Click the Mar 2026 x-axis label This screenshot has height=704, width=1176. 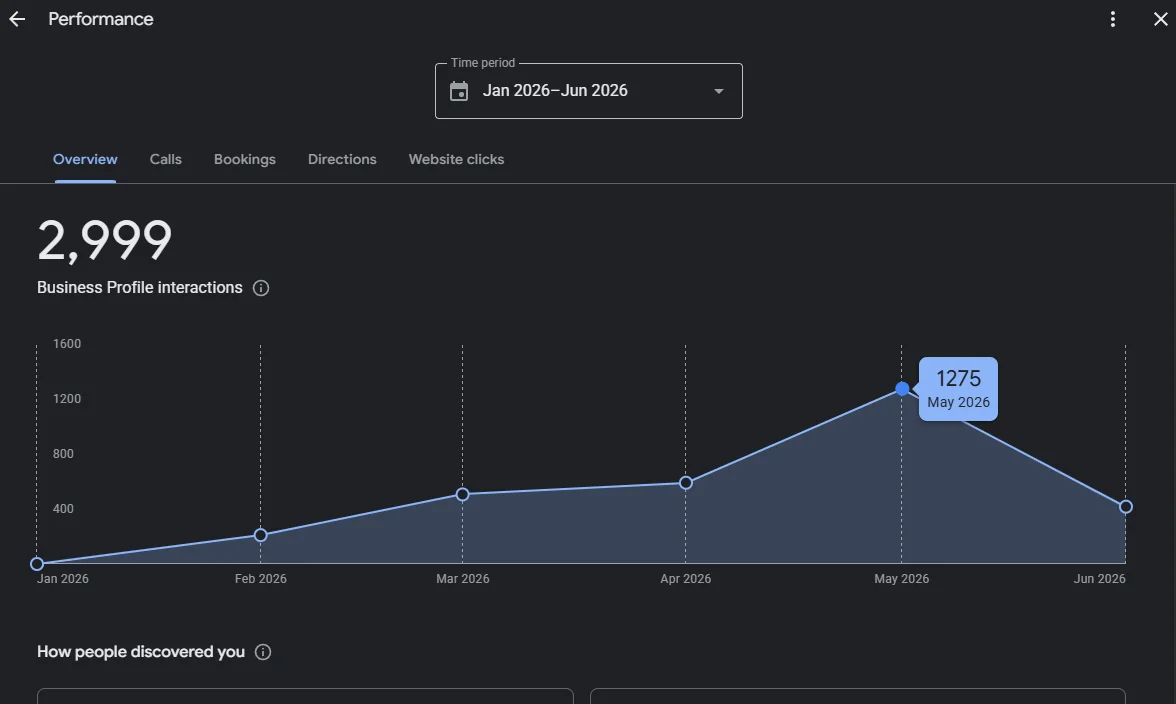[x=463, y=579]
